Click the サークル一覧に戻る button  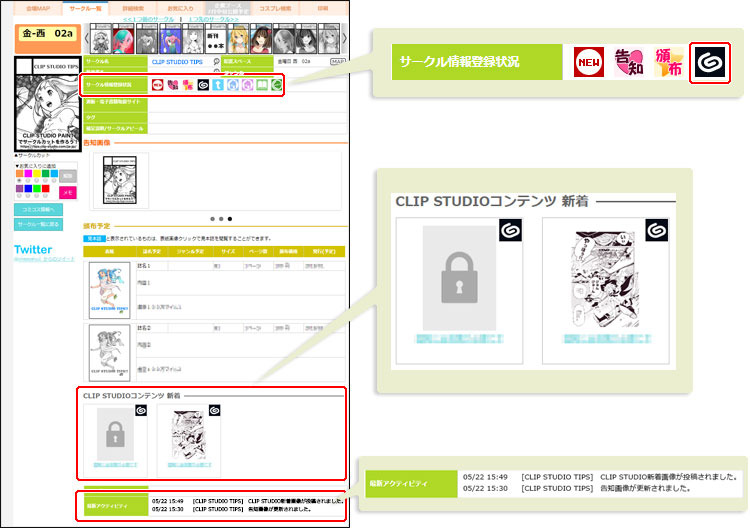point(38,224)
